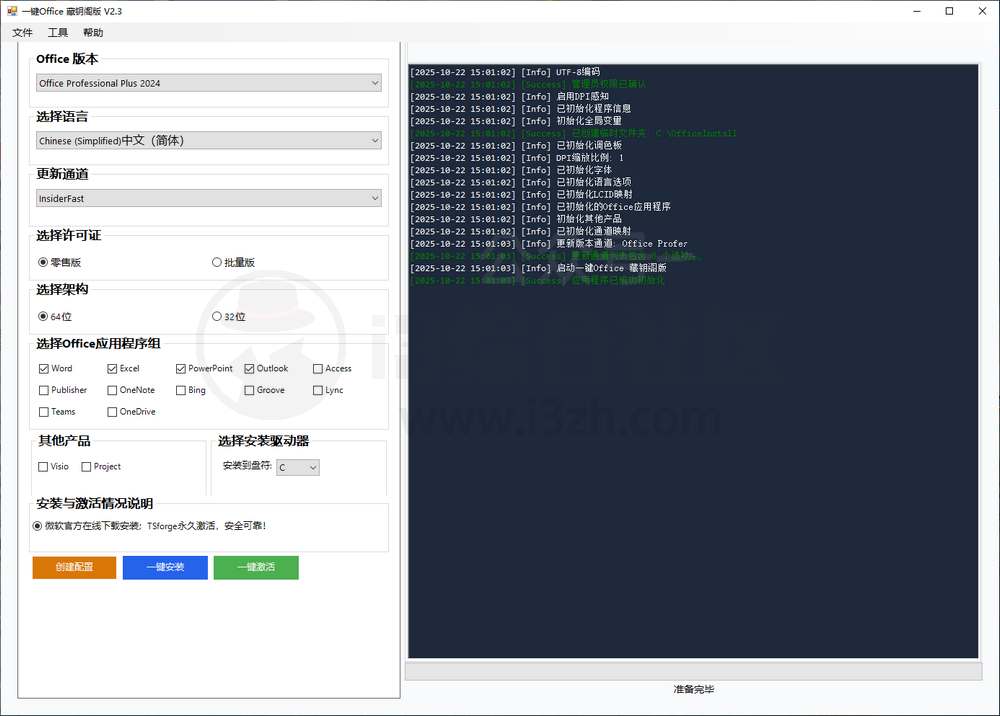
Task: Uncheck the Word checkbox
Action: pos(44,369)
